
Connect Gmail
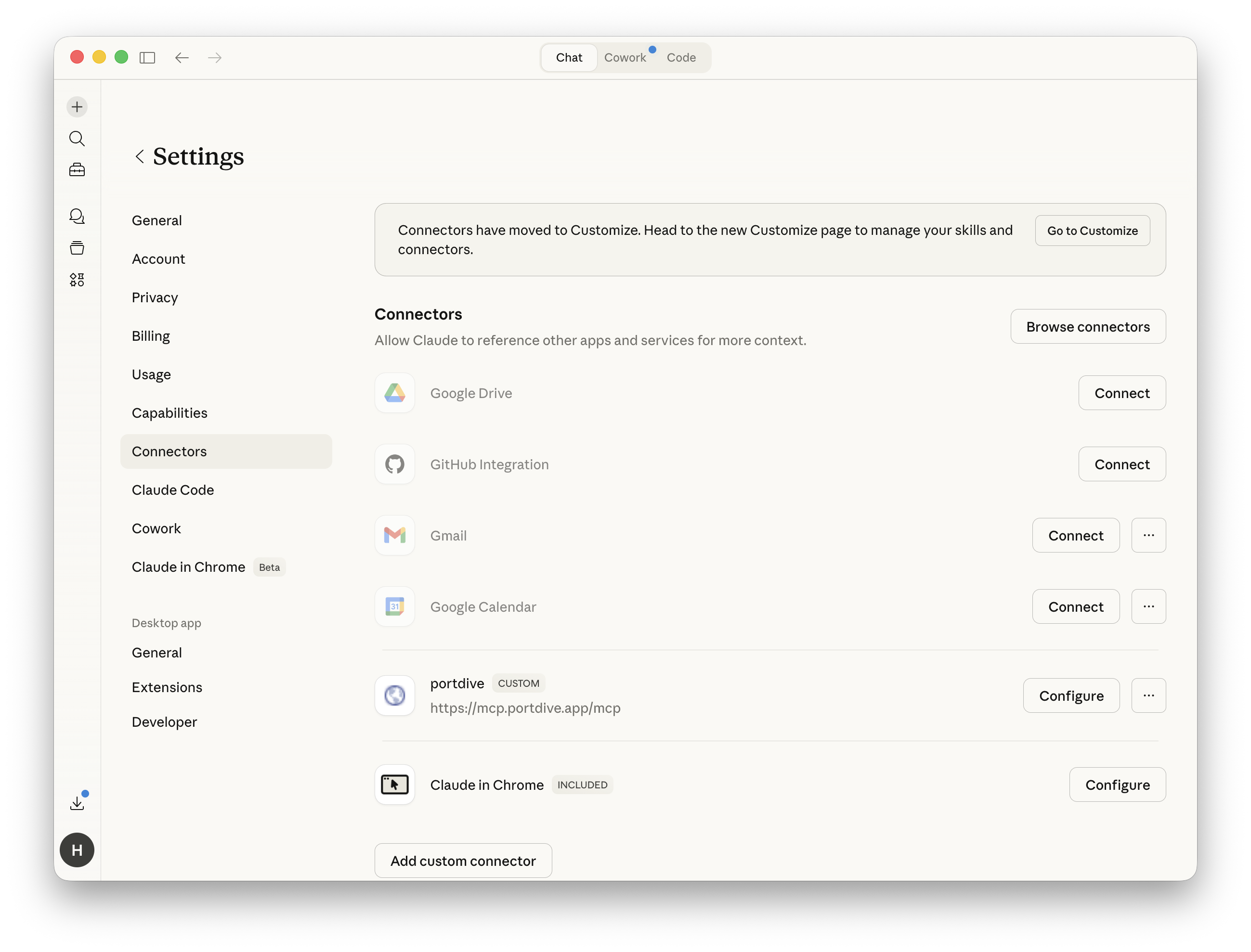click(x=1075, y=536)
